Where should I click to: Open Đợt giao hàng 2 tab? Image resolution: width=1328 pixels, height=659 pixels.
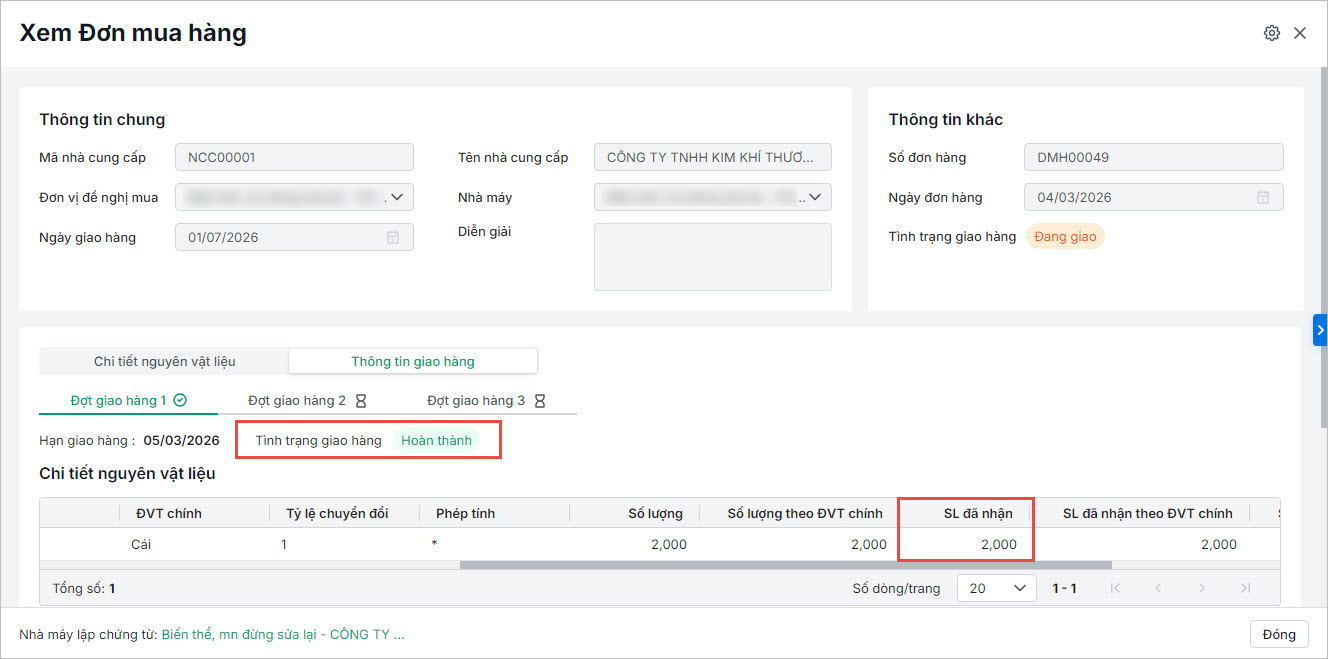tap(307, 400)
